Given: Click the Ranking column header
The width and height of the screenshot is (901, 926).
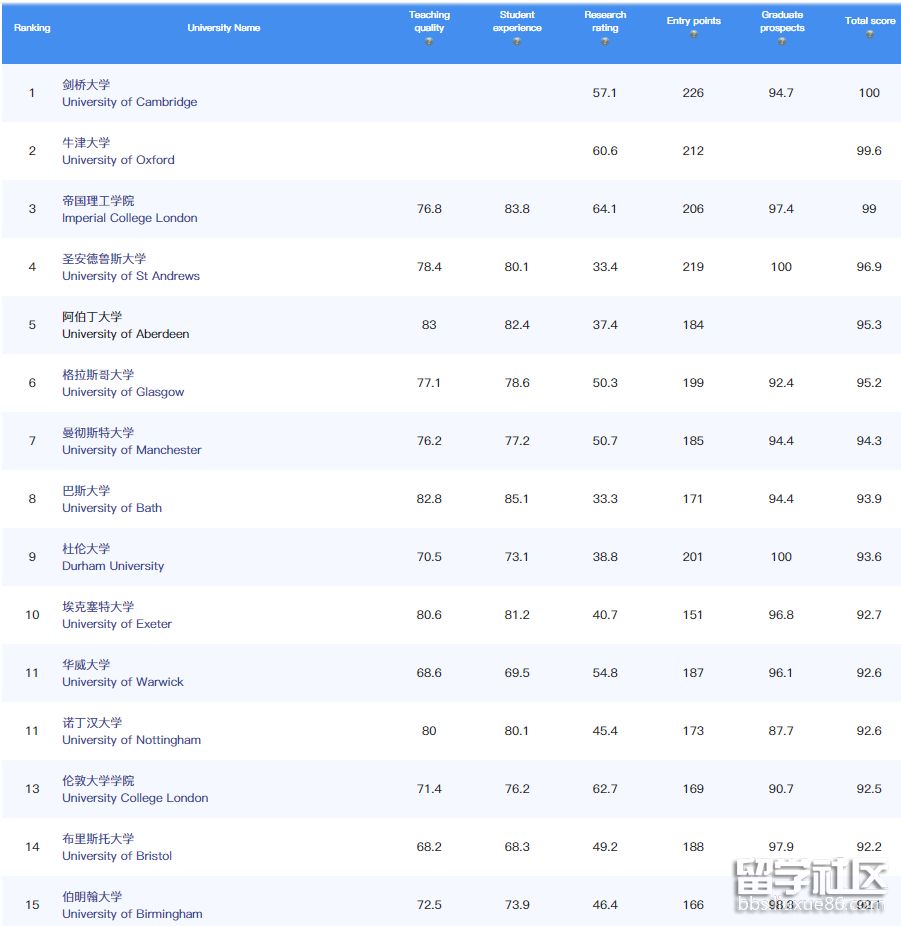Looking at the screenshot, I should [31, 28].
